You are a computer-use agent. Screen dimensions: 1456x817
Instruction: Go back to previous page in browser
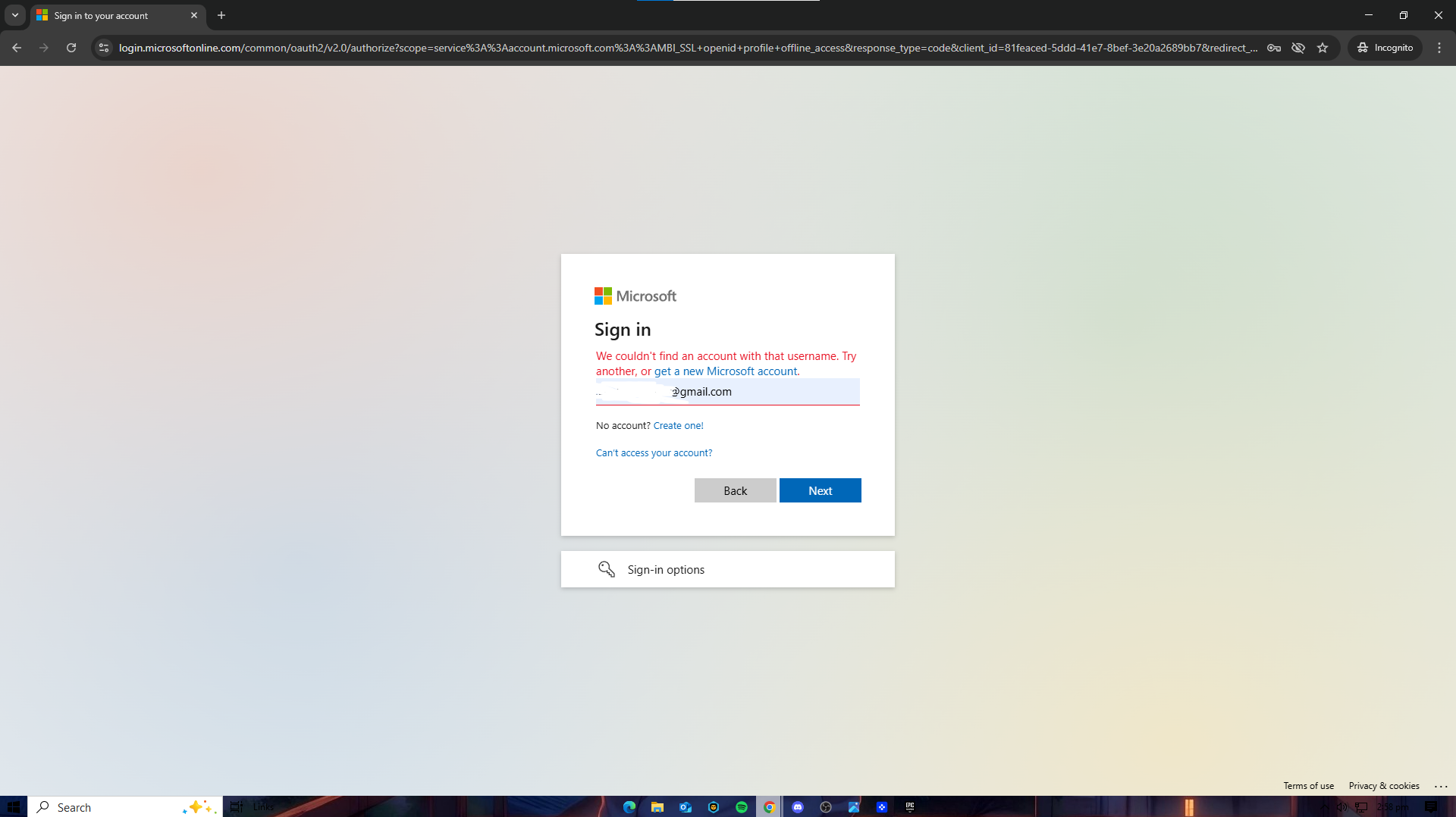[x=17, y=48]
